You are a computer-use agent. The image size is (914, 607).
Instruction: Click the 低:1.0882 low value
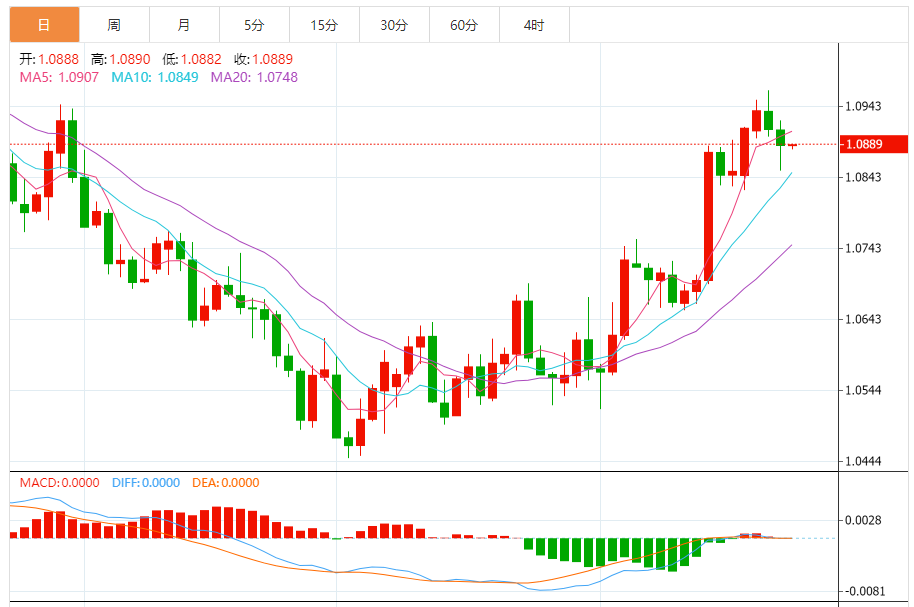[192, 59]
